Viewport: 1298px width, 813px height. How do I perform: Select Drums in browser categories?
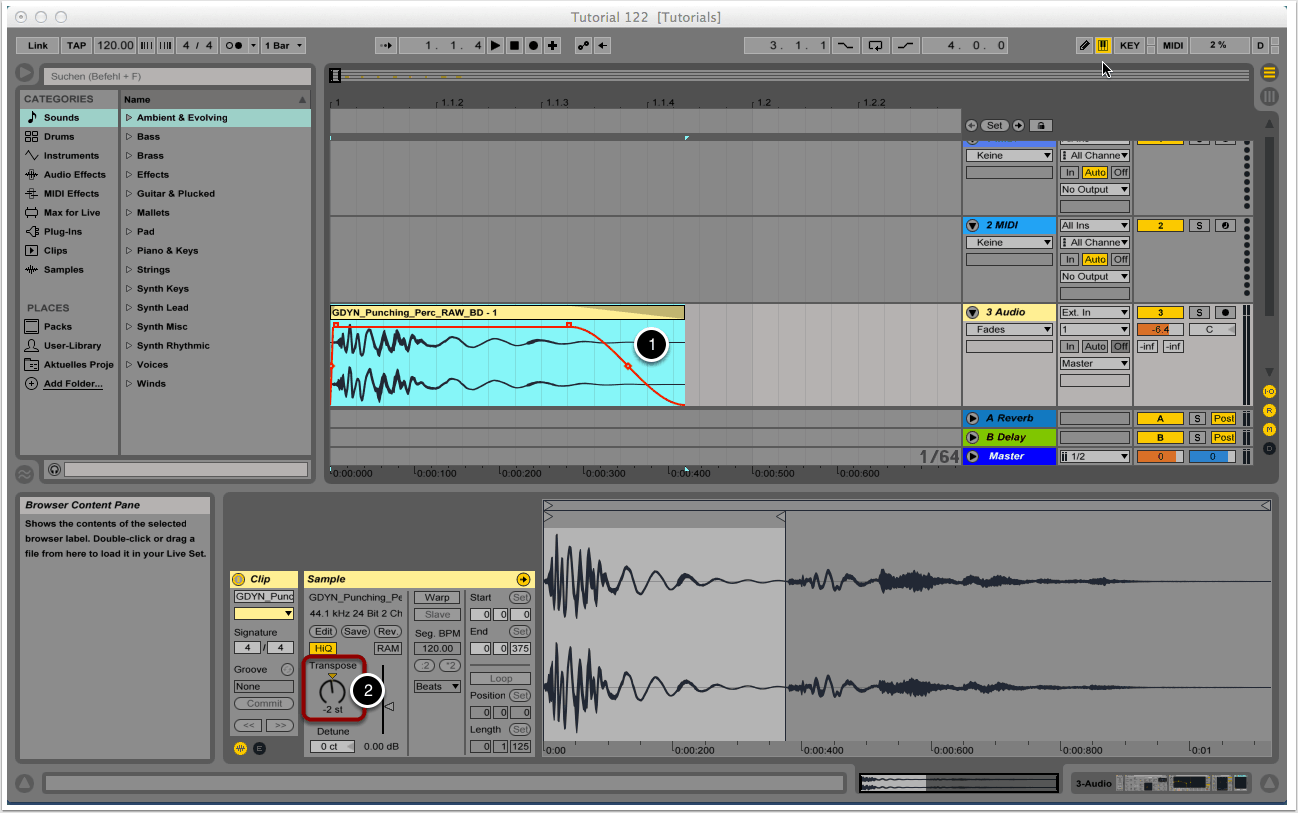[59, 137]
